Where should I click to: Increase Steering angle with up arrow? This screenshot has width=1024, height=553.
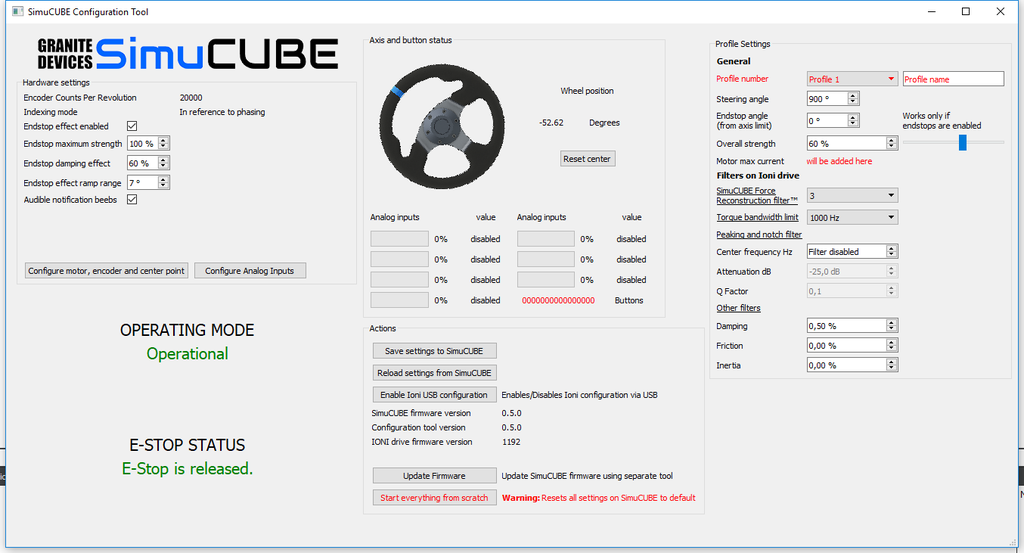pyautogui.click(x=853, y=95)
